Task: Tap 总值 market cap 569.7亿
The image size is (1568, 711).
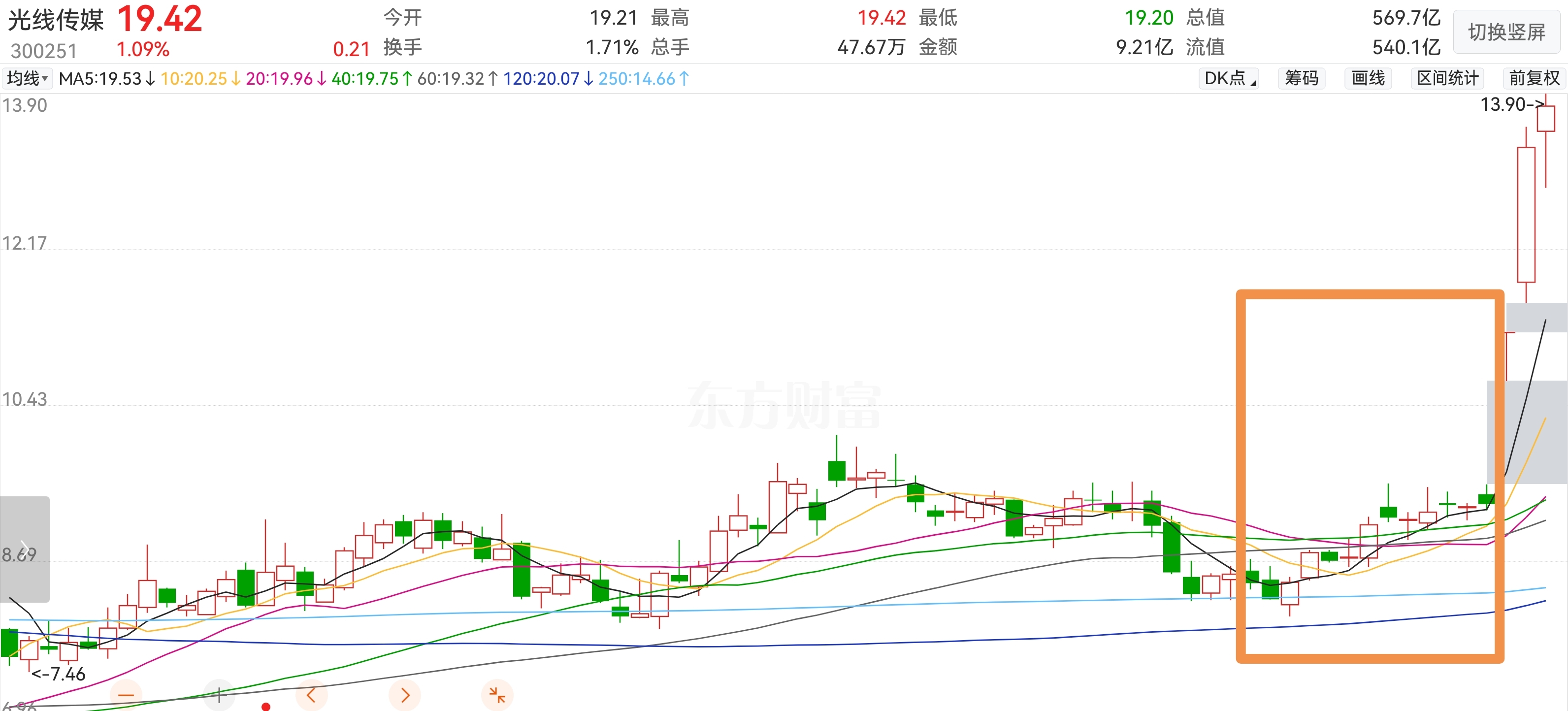Action: click(x=1406, y=18)
